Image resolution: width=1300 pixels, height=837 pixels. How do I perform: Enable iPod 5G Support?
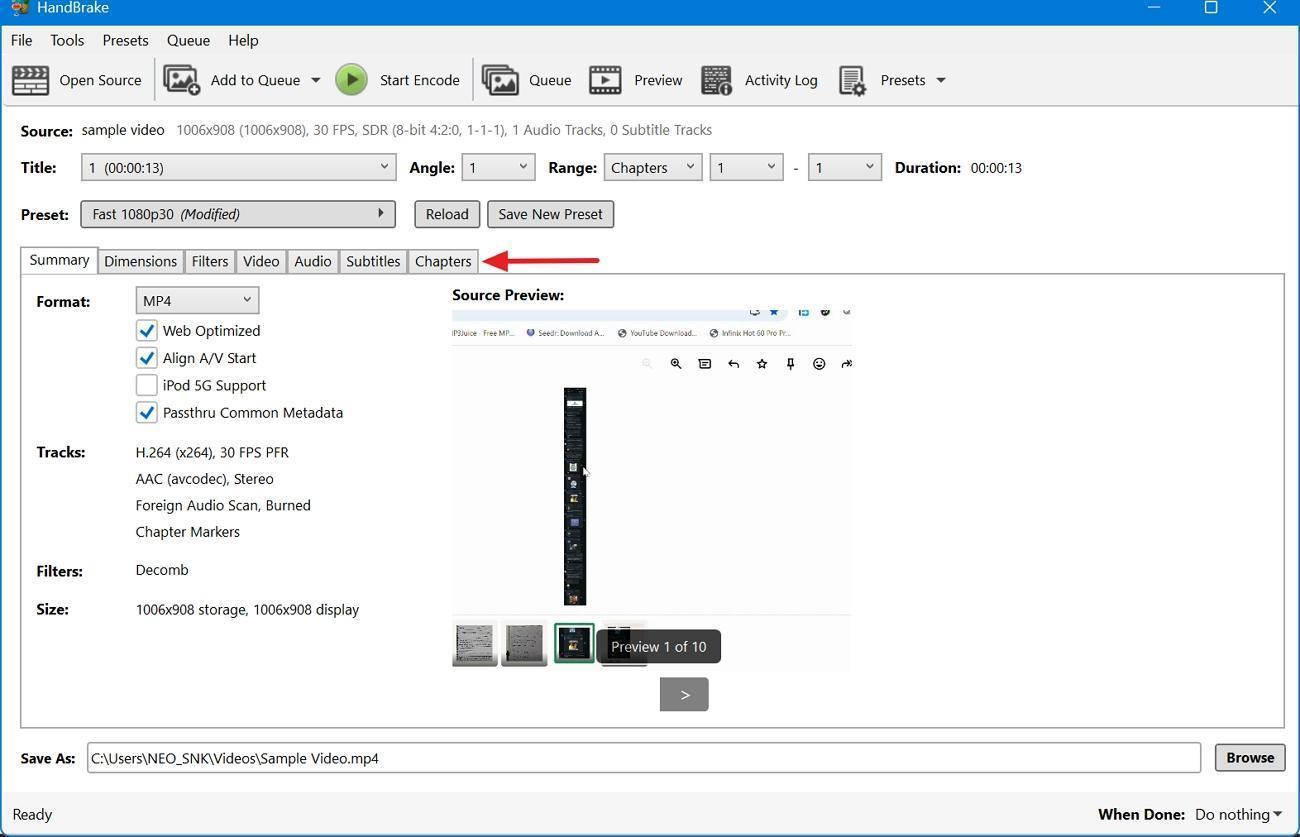146,385
